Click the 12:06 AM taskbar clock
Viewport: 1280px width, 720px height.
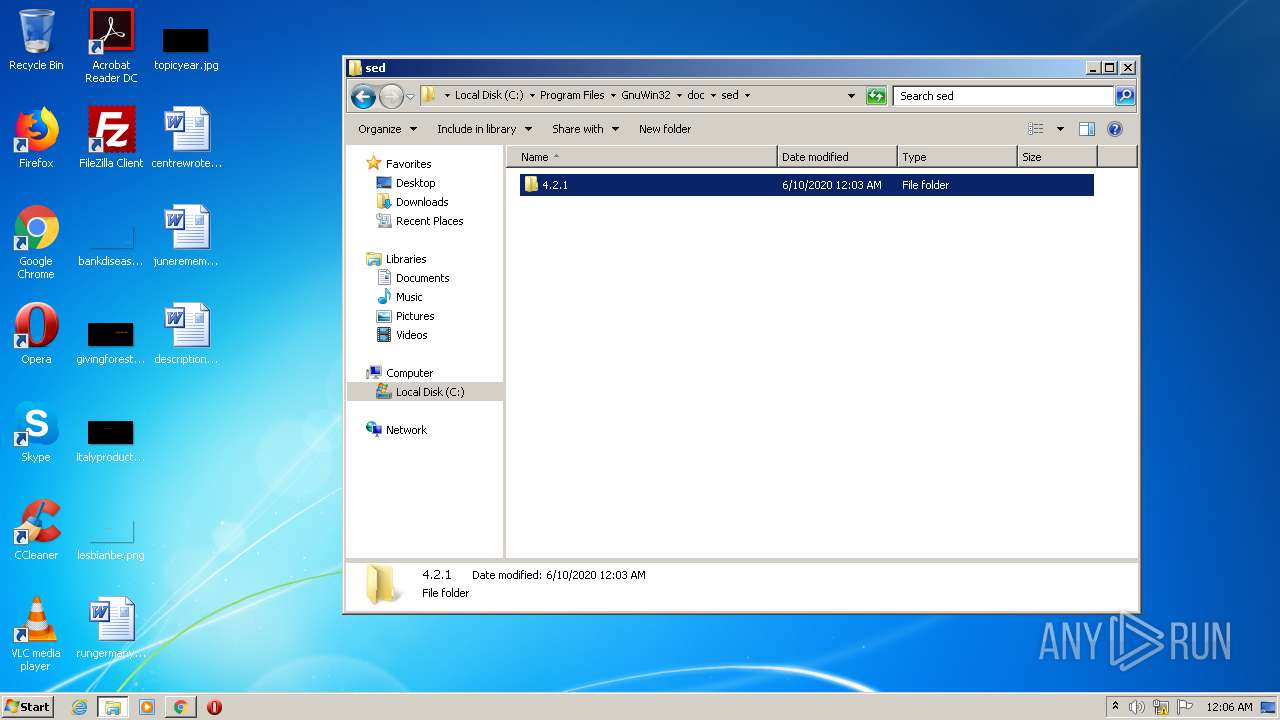[1229, 707]
